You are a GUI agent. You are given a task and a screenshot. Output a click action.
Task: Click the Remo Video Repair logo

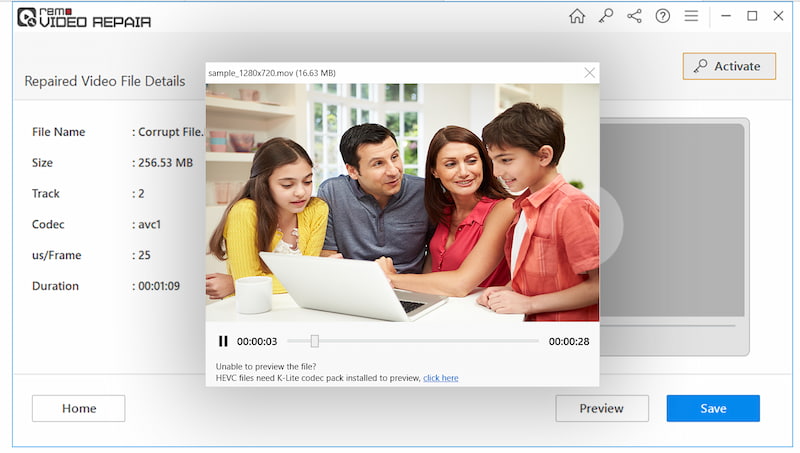click(x=84, y=17)
